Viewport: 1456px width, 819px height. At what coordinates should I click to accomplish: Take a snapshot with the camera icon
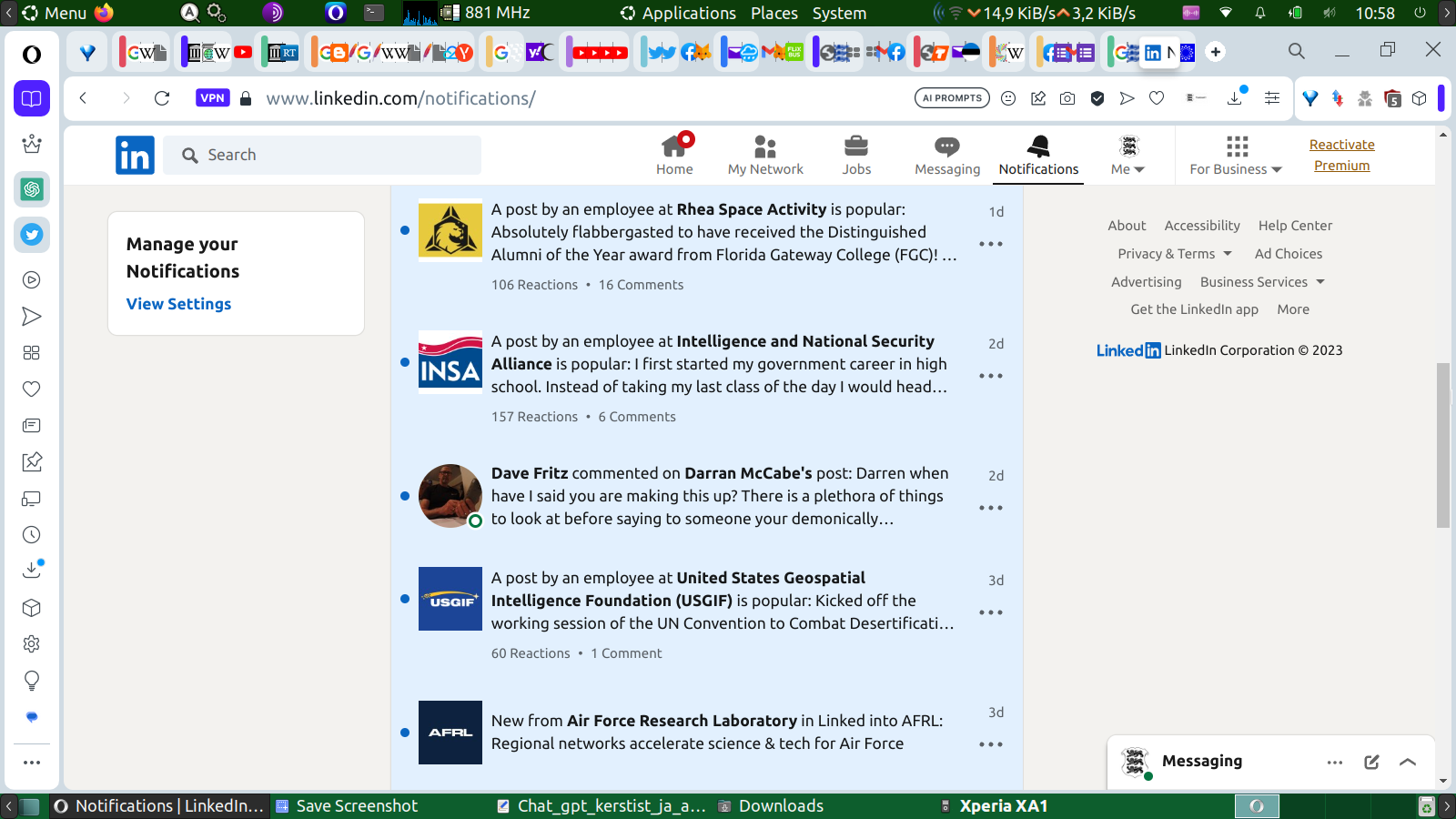click(x=1067, y=98)
